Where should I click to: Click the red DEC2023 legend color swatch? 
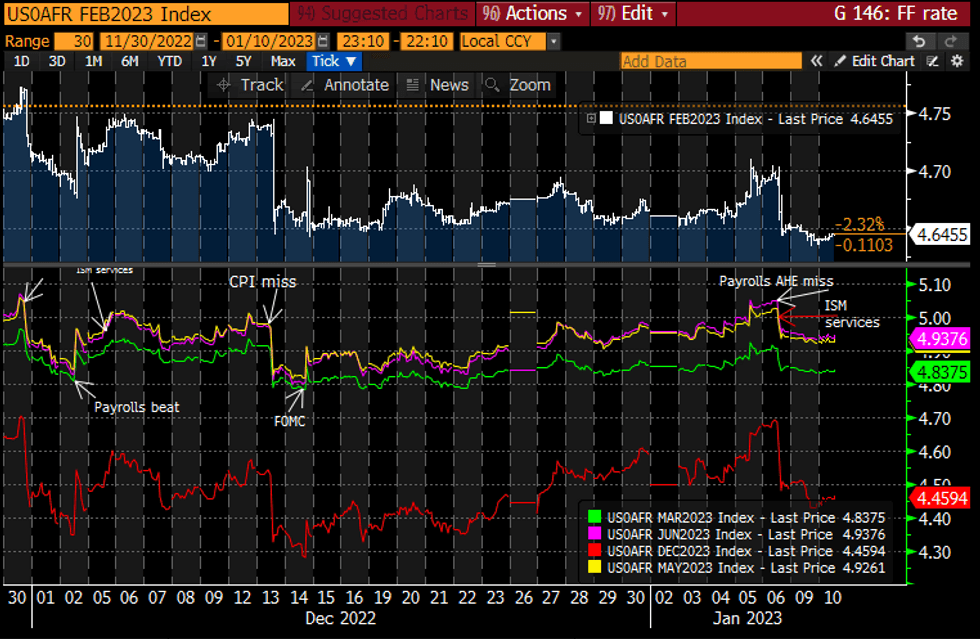pos(593,551)
